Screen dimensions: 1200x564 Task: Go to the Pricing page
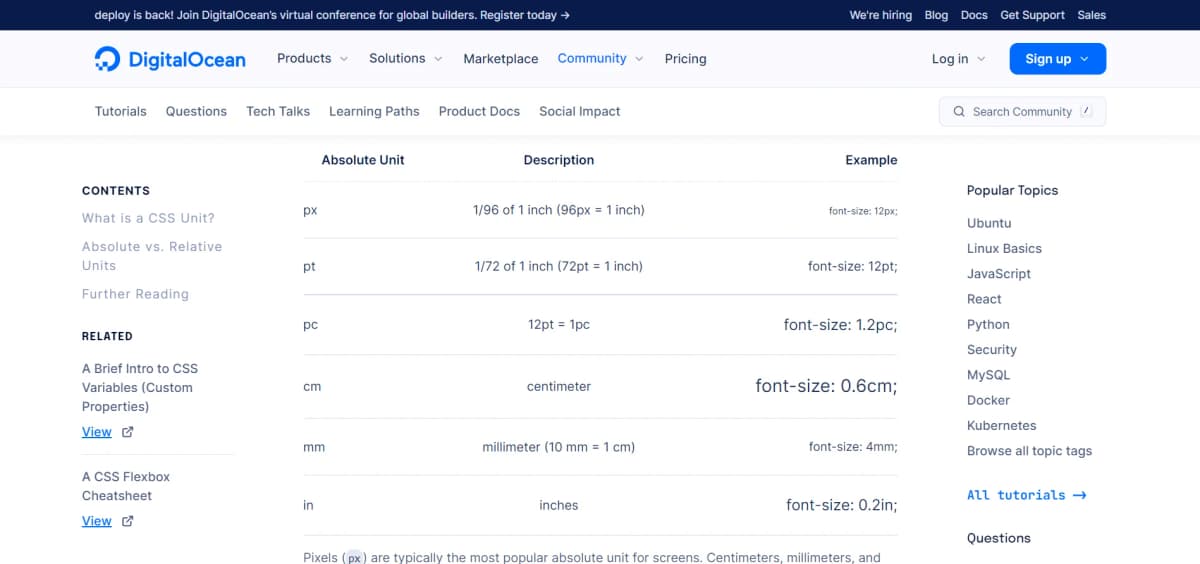(685, 59)
